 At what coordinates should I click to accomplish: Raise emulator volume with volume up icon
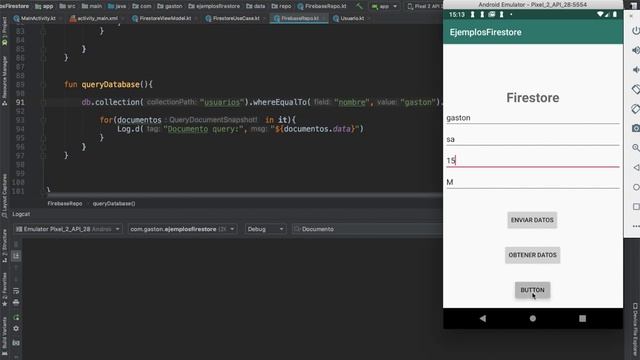(636, 50)
